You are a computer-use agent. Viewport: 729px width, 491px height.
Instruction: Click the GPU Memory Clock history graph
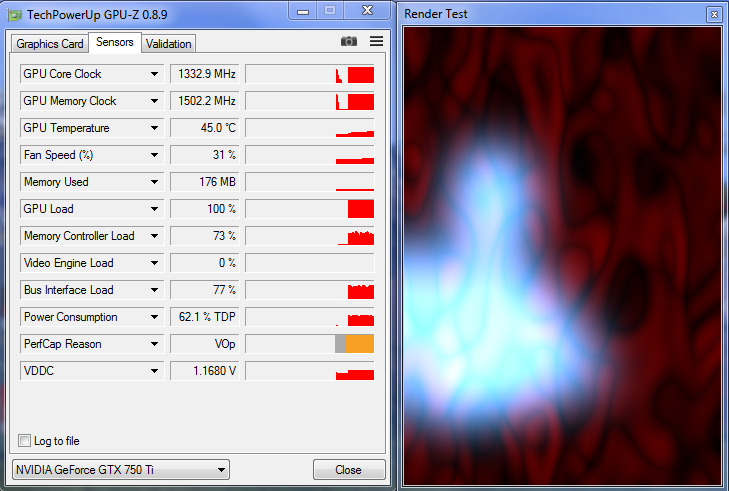(x=310, y=101)
